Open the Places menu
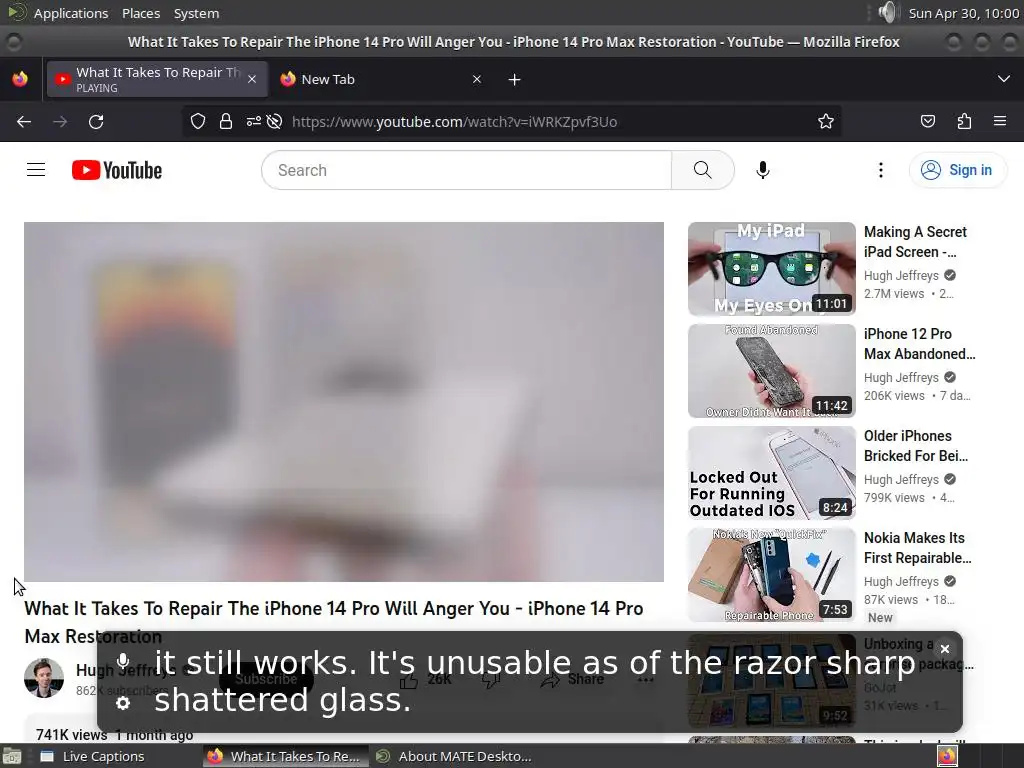 pos(141,13)
